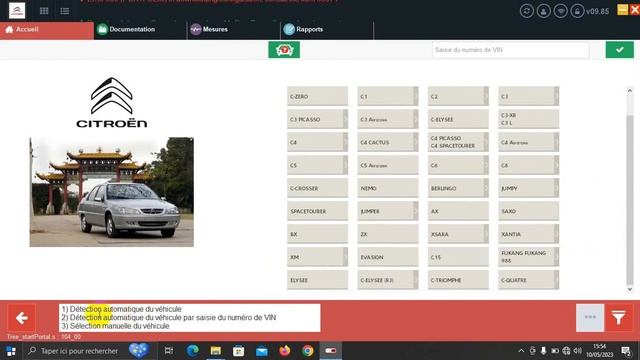Select the C5 Aircross model
640x360 pixels.
tap(388, 165)
